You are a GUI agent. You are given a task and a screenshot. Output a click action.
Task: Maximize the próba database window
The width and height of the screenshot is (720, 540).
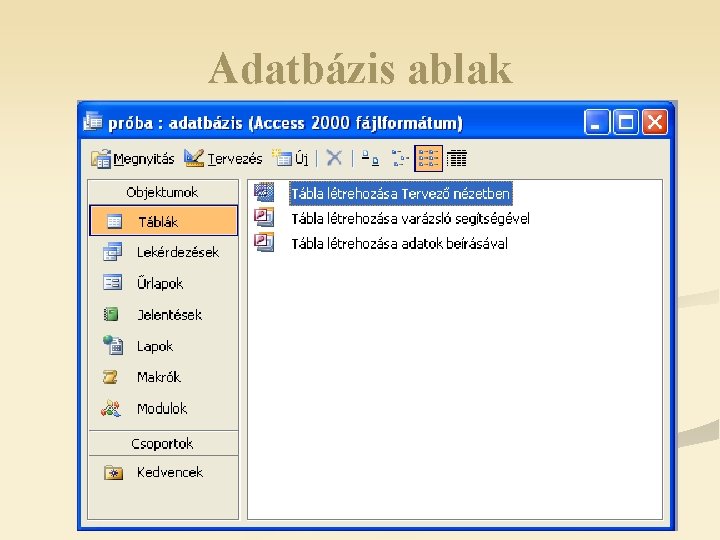pyautogui.click(x=625, y=122)
